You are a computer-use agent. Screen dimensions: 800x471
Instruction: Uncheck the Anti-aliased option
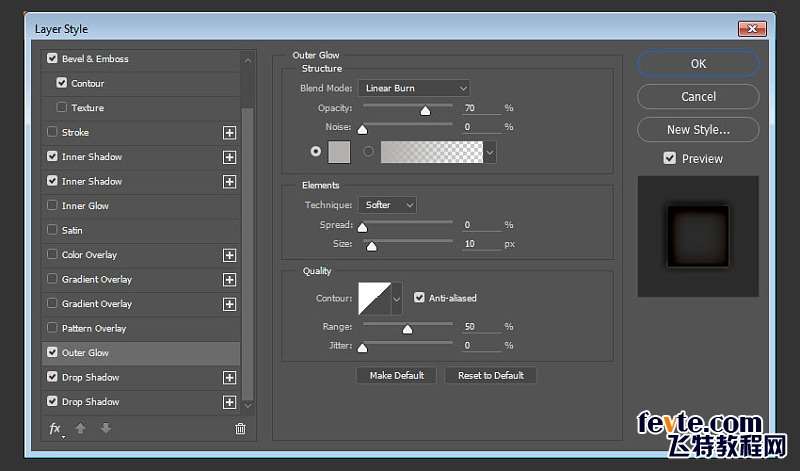pyautogui.click(x=419, y=298)
